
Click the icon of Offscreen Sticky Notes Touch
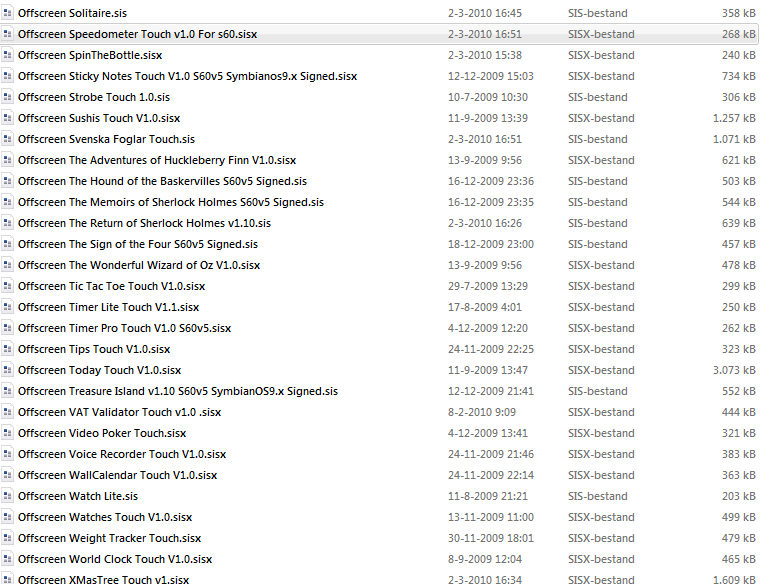tap(7, 76)
